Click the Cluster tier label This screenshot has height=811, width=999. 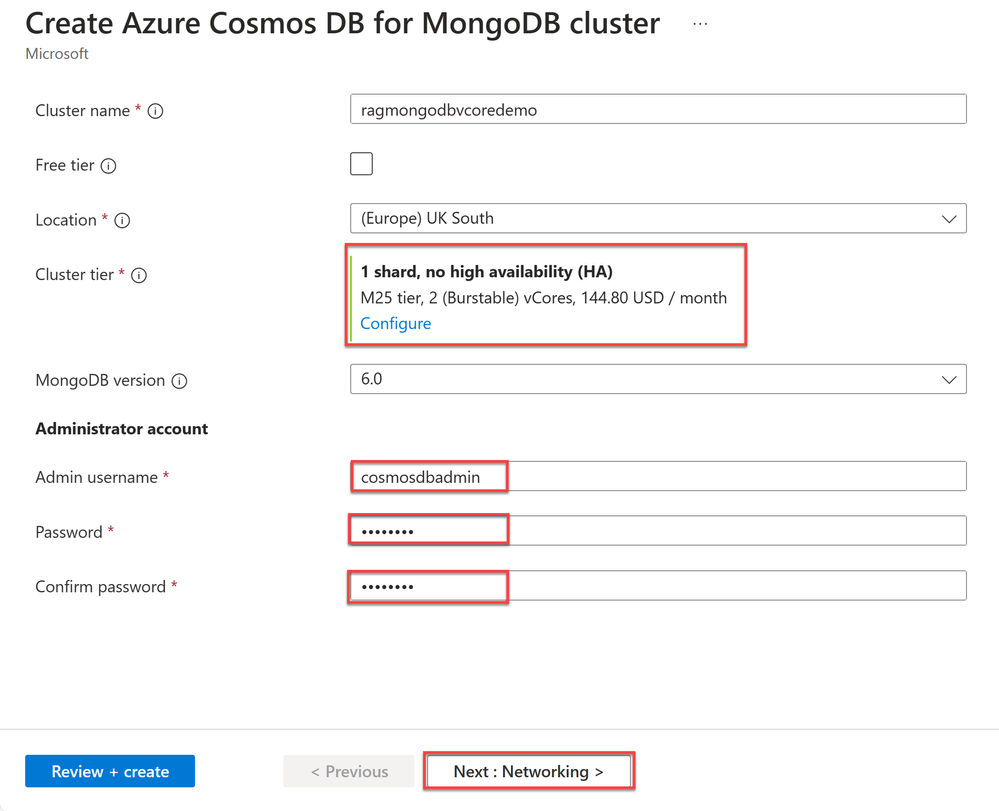click(75, 275)
